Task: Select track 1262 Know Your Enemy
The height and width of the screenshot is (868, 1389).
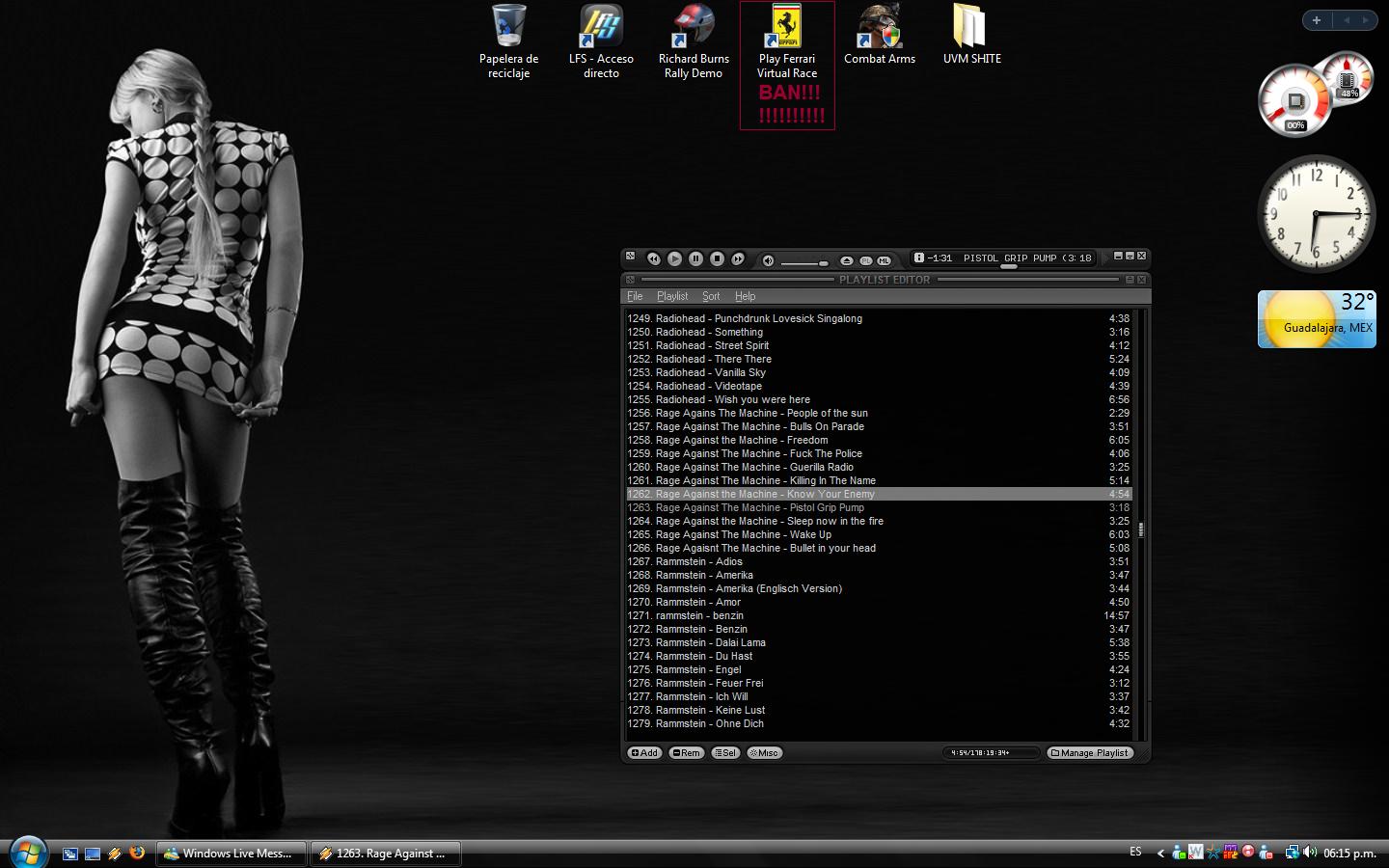Action: (x=878, y=494)
